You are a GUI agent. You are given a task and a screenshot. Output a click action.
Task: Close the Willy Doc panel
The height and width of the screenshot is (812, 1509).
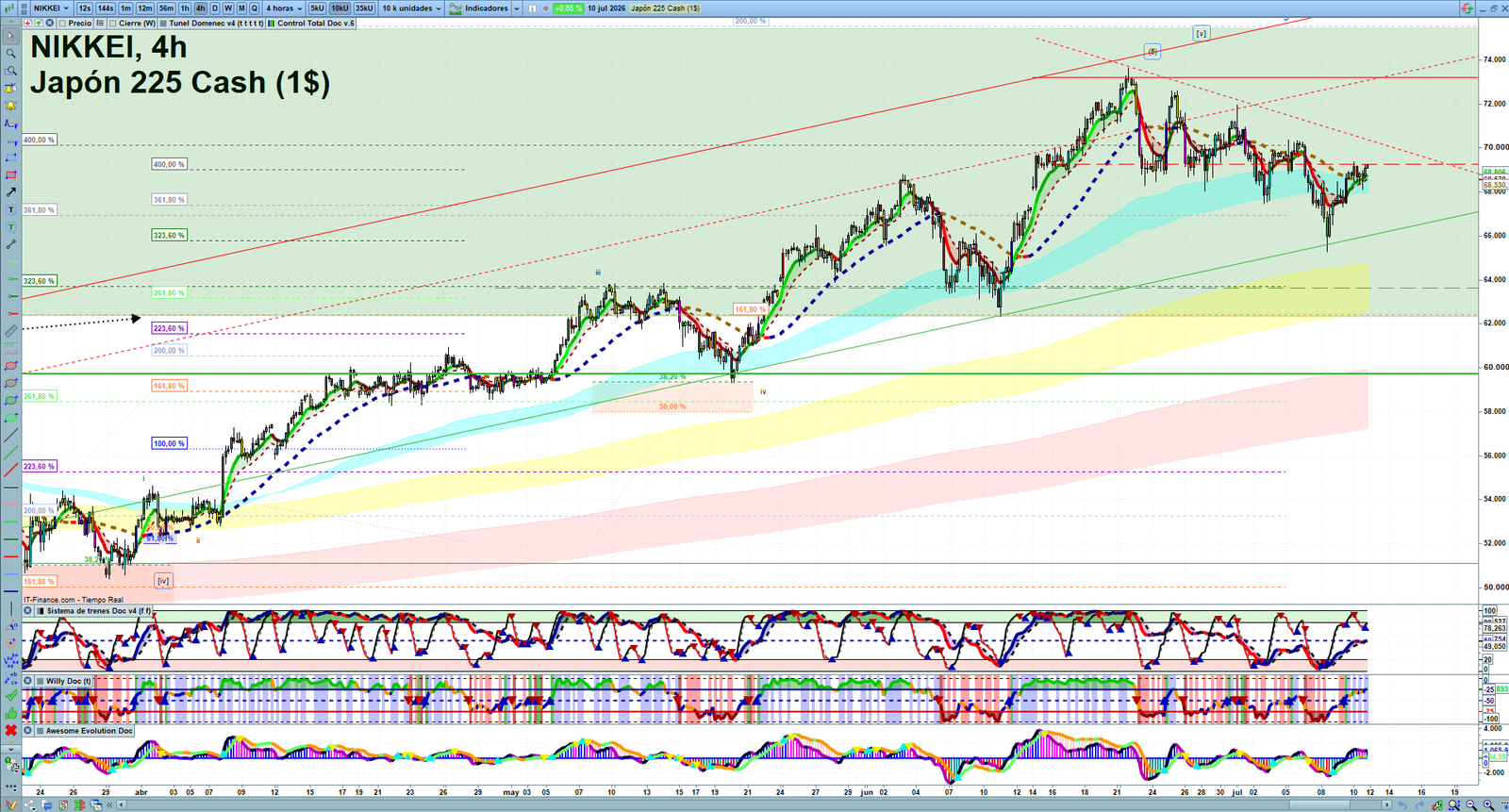point(27,681)
